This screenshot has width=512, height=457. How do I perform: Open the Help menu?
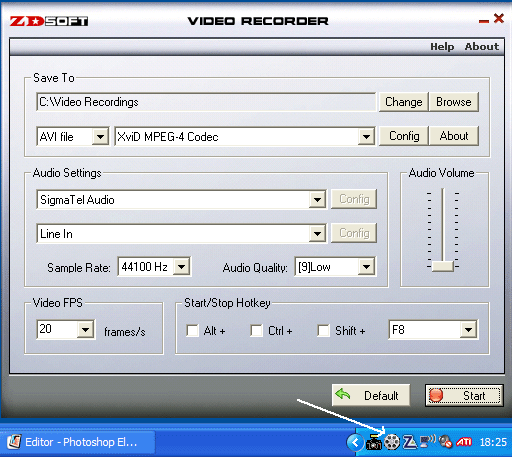(x=442, y=47)
